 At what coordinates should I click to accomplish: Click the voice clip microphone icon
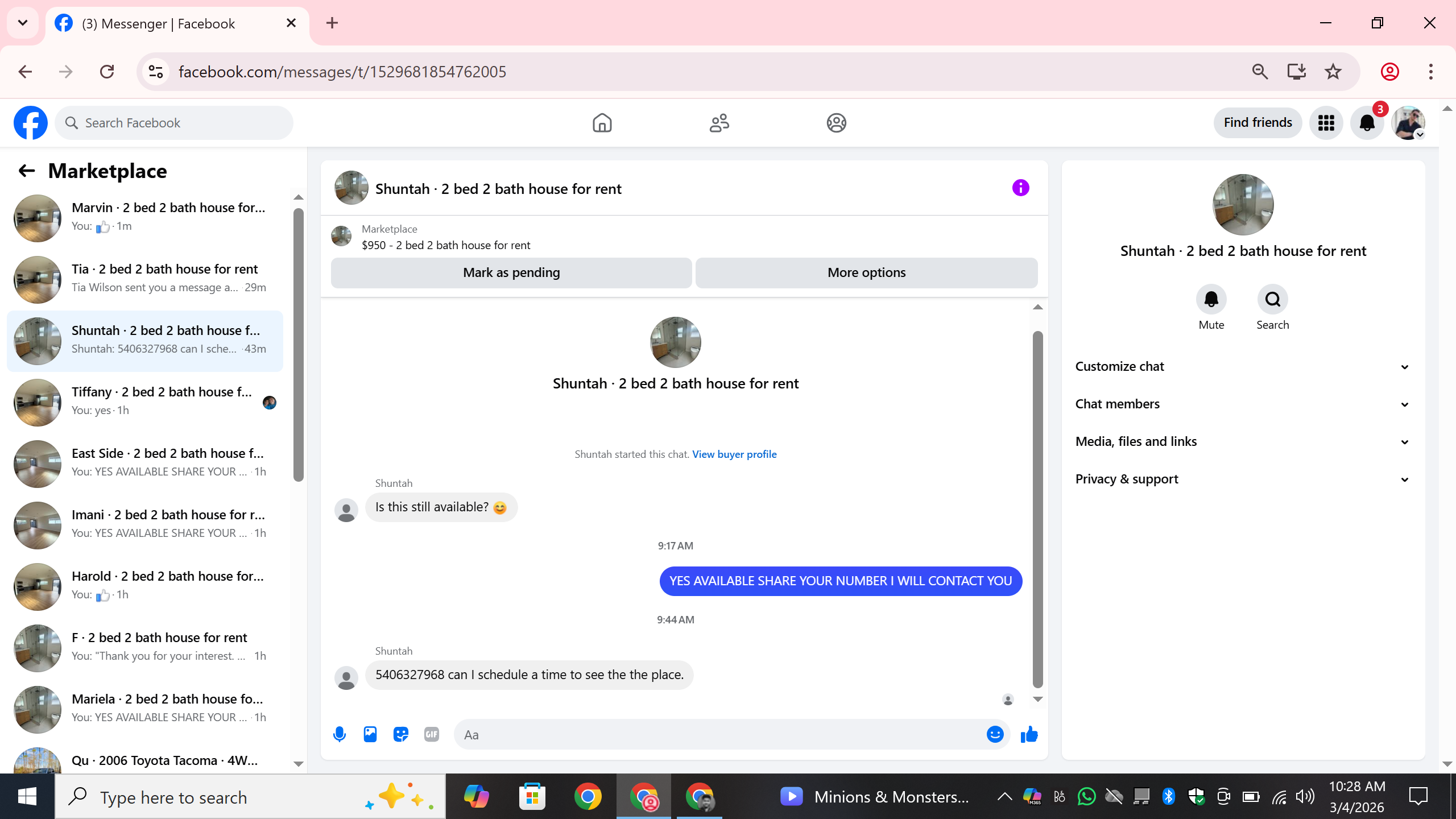pos(340,734)
